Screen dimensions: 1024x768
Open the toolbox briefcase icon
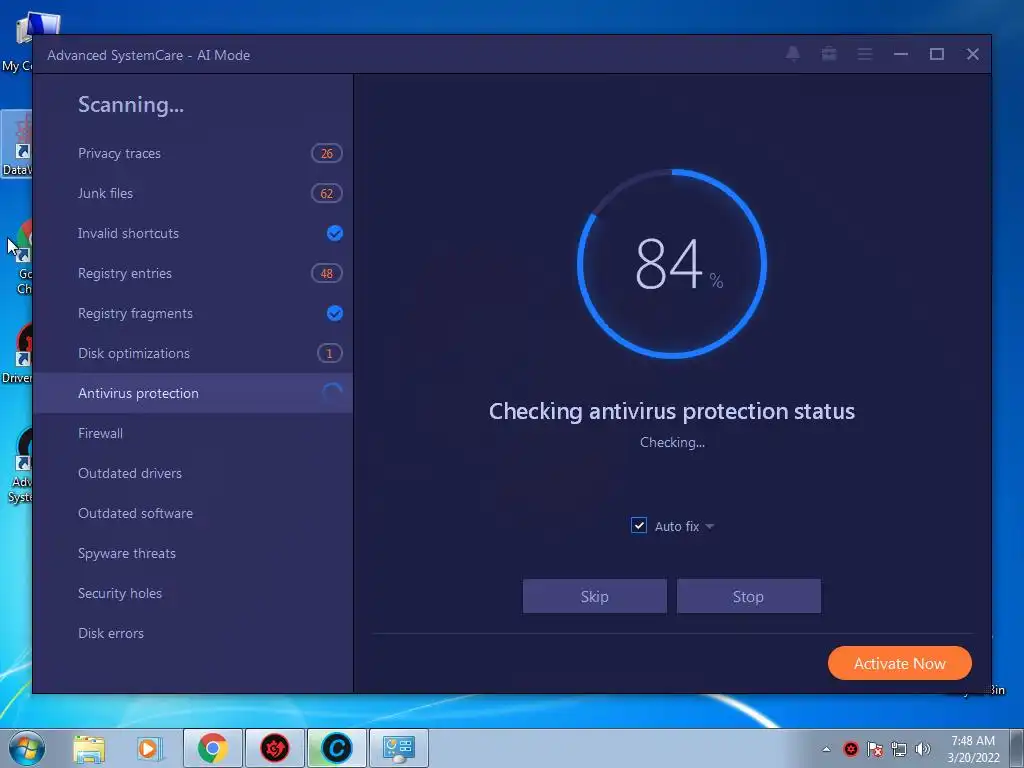[x=829, y=54]
